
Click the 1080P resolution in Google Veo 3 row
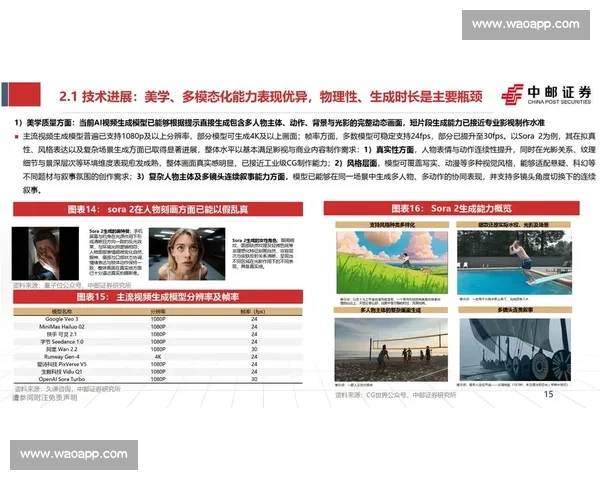[158, 319]
